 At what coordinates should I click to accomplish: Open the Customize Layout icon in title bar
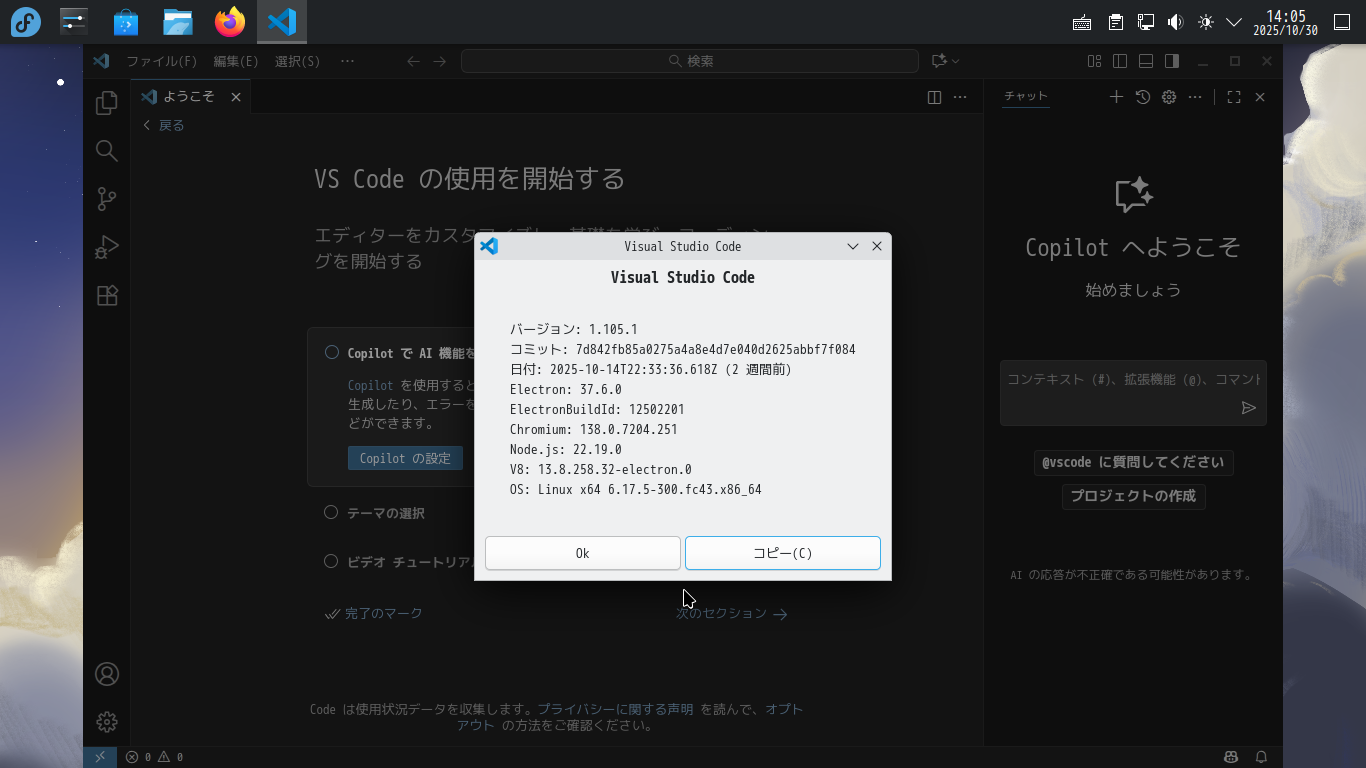[1095, 61]
